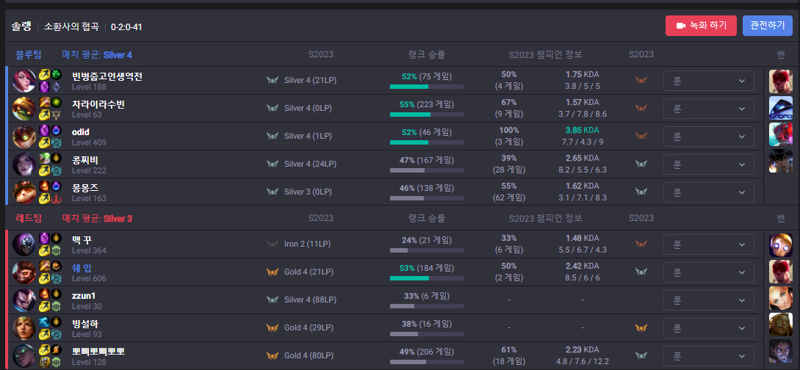Click the last red team ban portrait
The height and width of the screenshot is (370, 800).
pos(781,351)
